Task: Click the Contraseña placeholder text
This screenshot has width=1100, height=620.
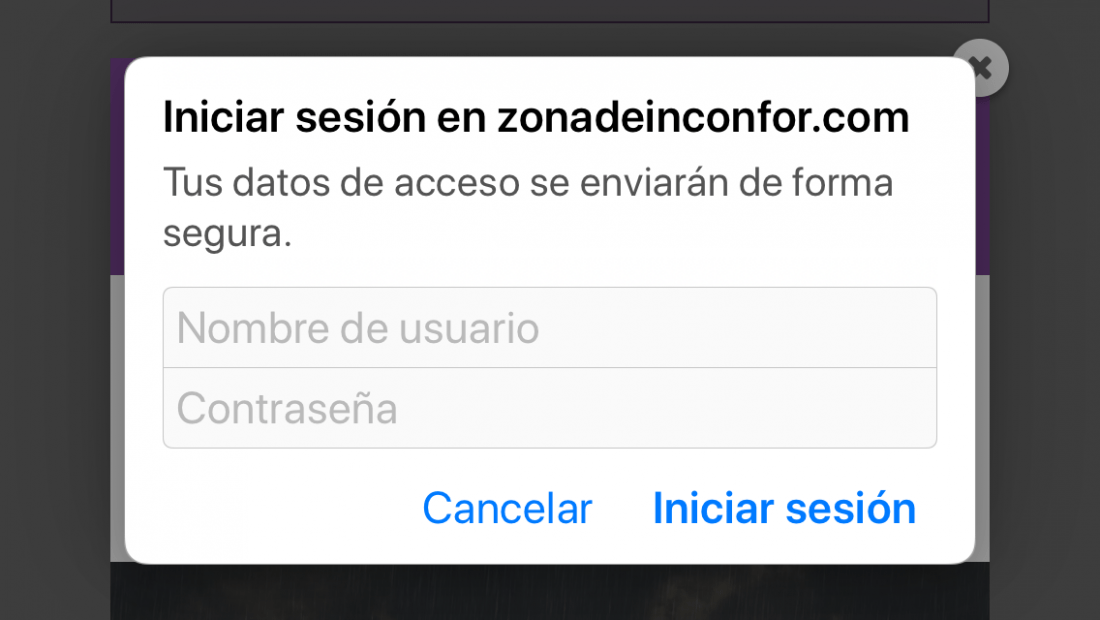Action: (287, 408)
